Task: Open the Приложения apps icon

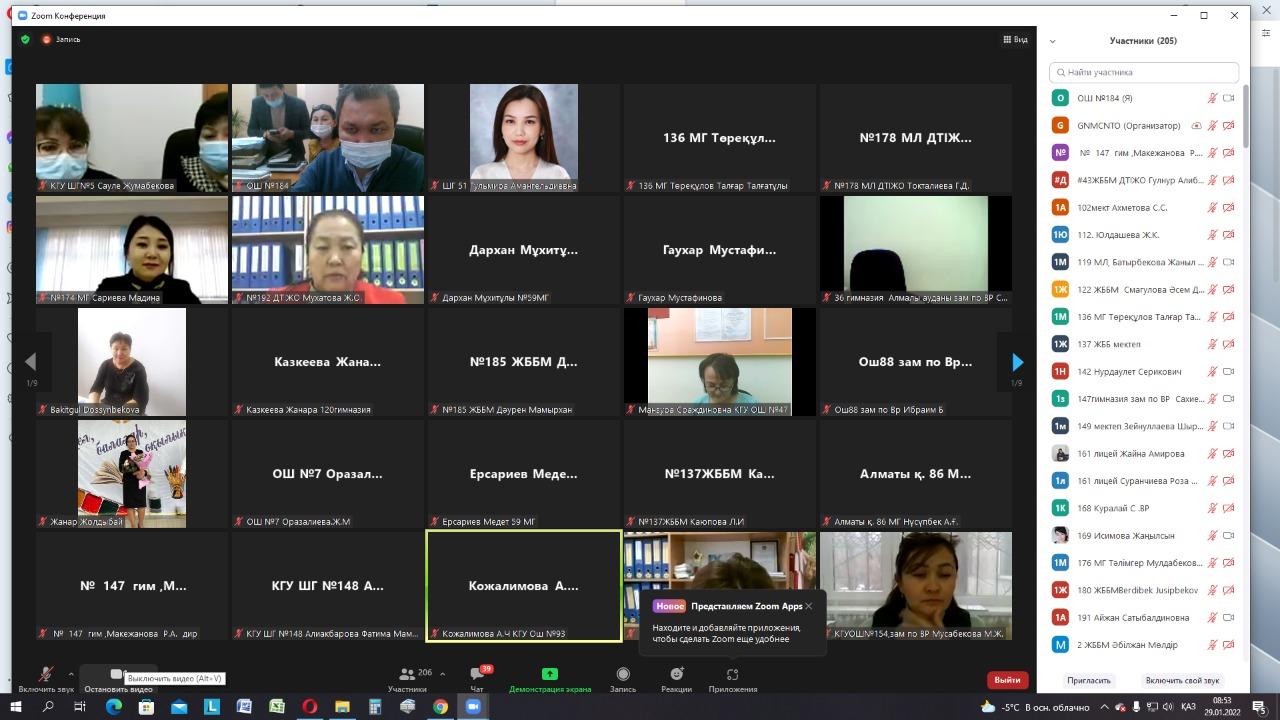Action: [x=732, y=675]
